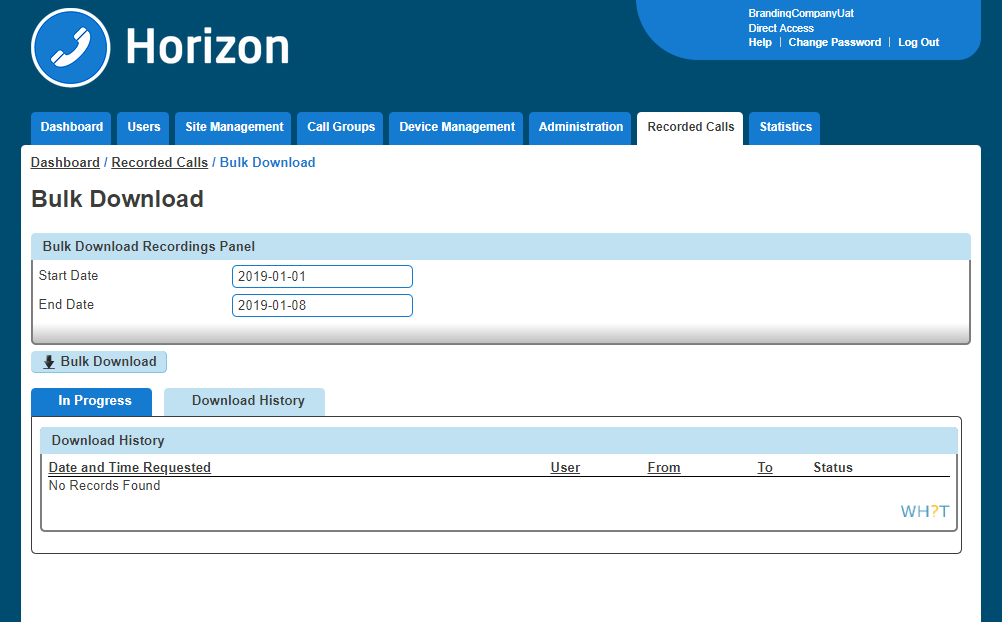1002x622 pixels.
Task: Sort table by From column
Action: (663, 467)
